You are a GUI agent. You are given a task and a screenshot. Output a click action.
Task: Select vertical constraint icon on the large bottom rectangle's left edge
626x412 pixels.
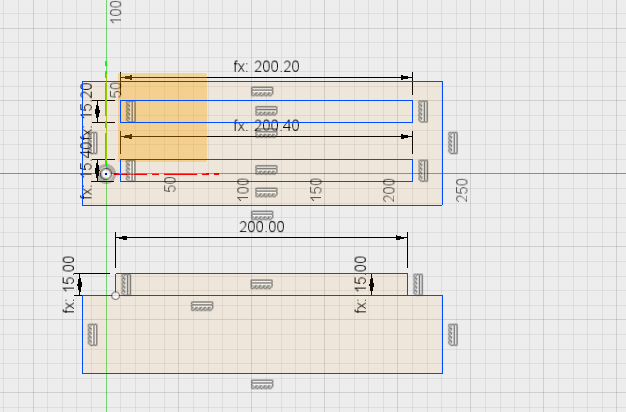(x=93, y=335)
